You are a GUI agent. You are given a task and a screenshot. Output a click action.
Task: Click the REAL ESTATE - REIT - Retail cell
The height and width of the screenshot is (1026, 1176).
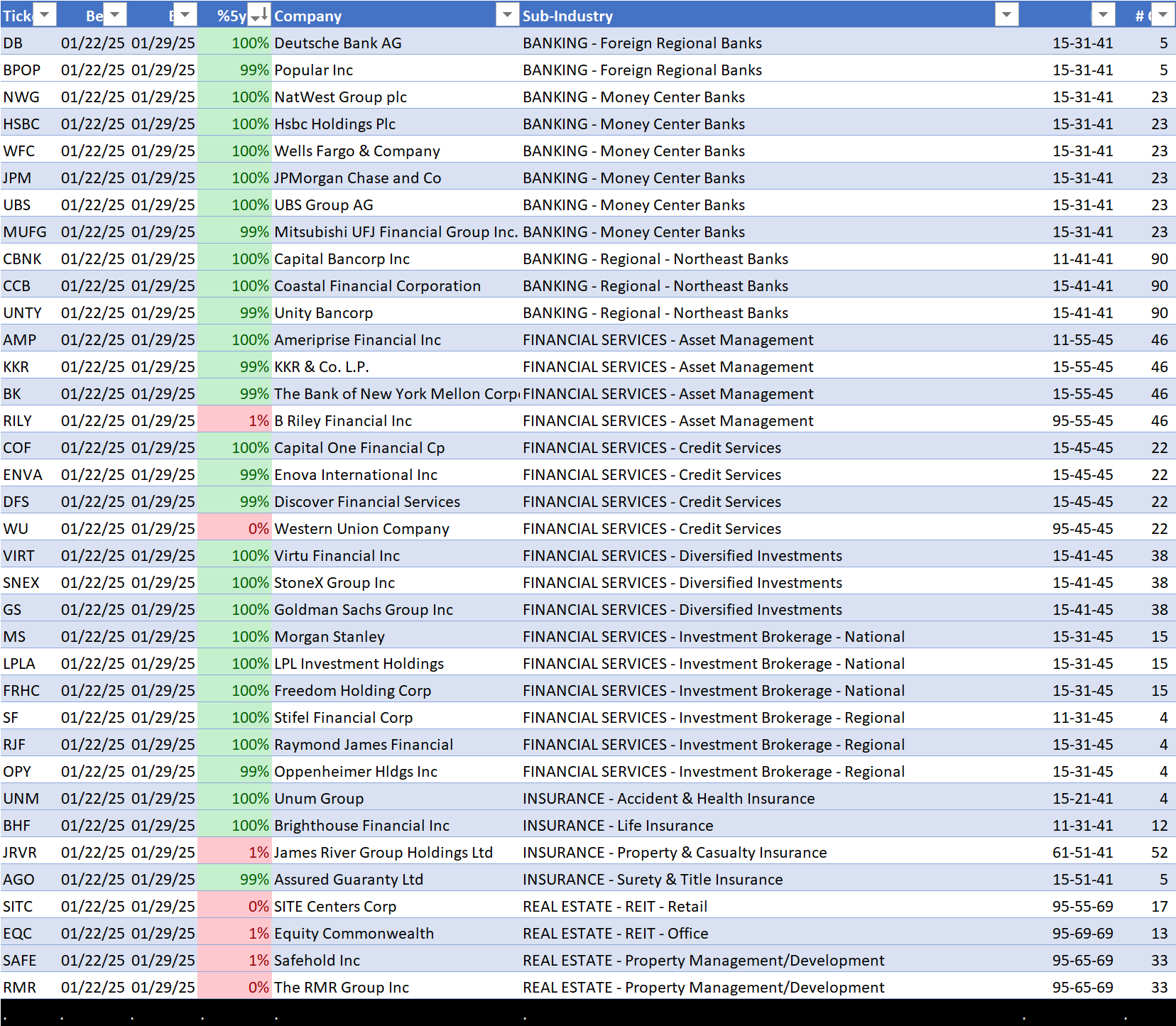coord(615,907)
